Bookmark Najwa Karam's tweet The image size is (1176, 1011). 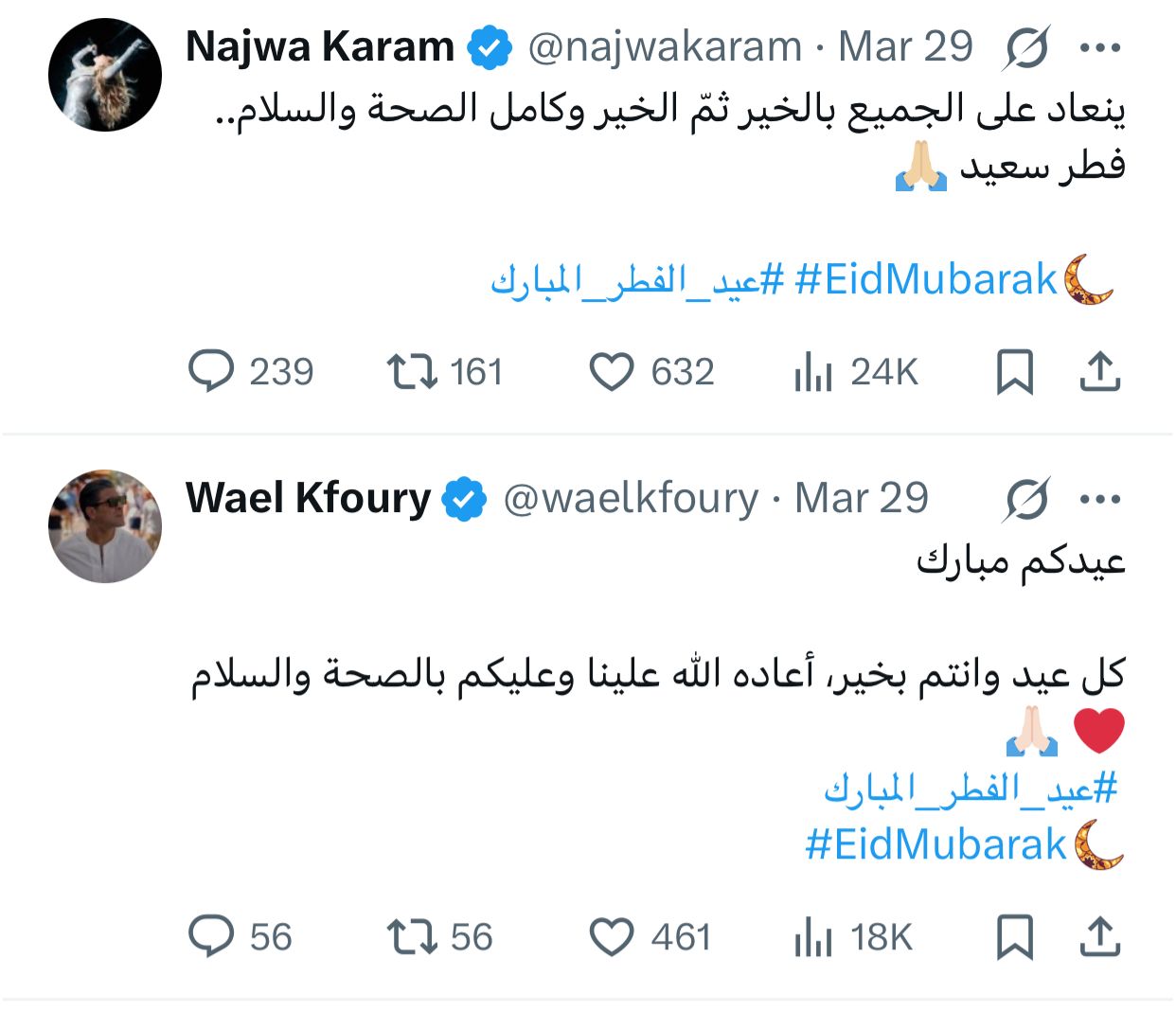tap(1014, 371)
